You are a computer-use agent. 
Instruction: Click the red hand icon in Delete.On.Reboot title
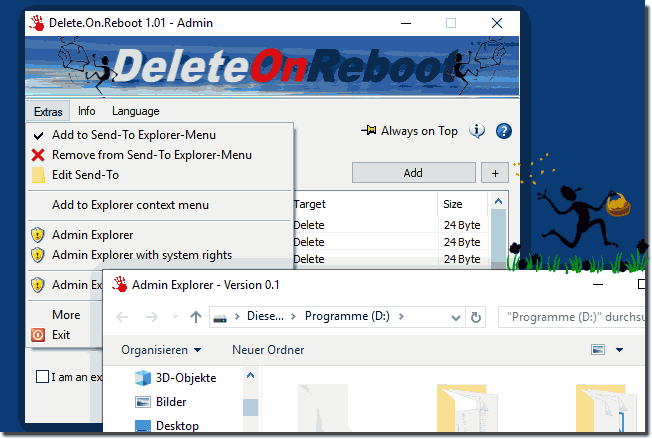pyautogui.click(x=37, y=23)
